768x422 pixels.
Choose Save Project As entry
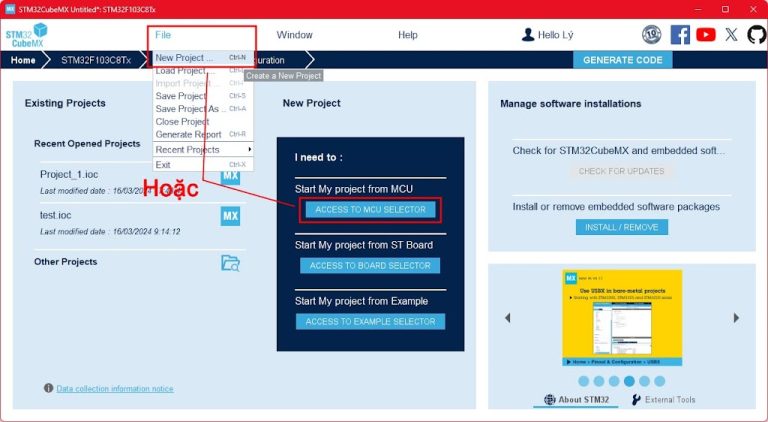(203, 109)
